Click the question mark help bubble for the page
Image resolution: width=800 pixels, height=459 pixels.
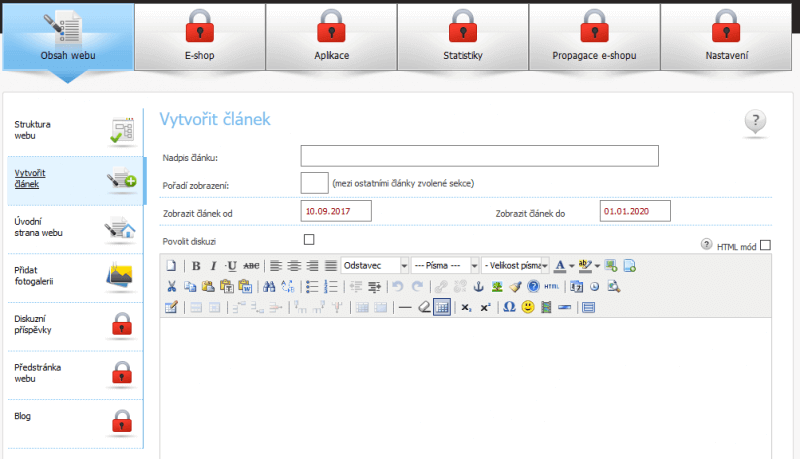click(x=755, y=121)
